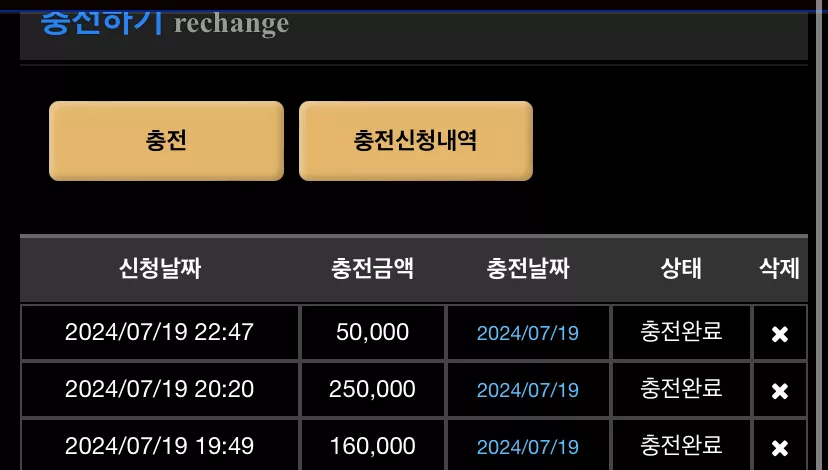Image resolution: width=828 pixels, height=470 pixels.
Task: Click 충전완료 status in the first row
Action: [x=681, y=332]
